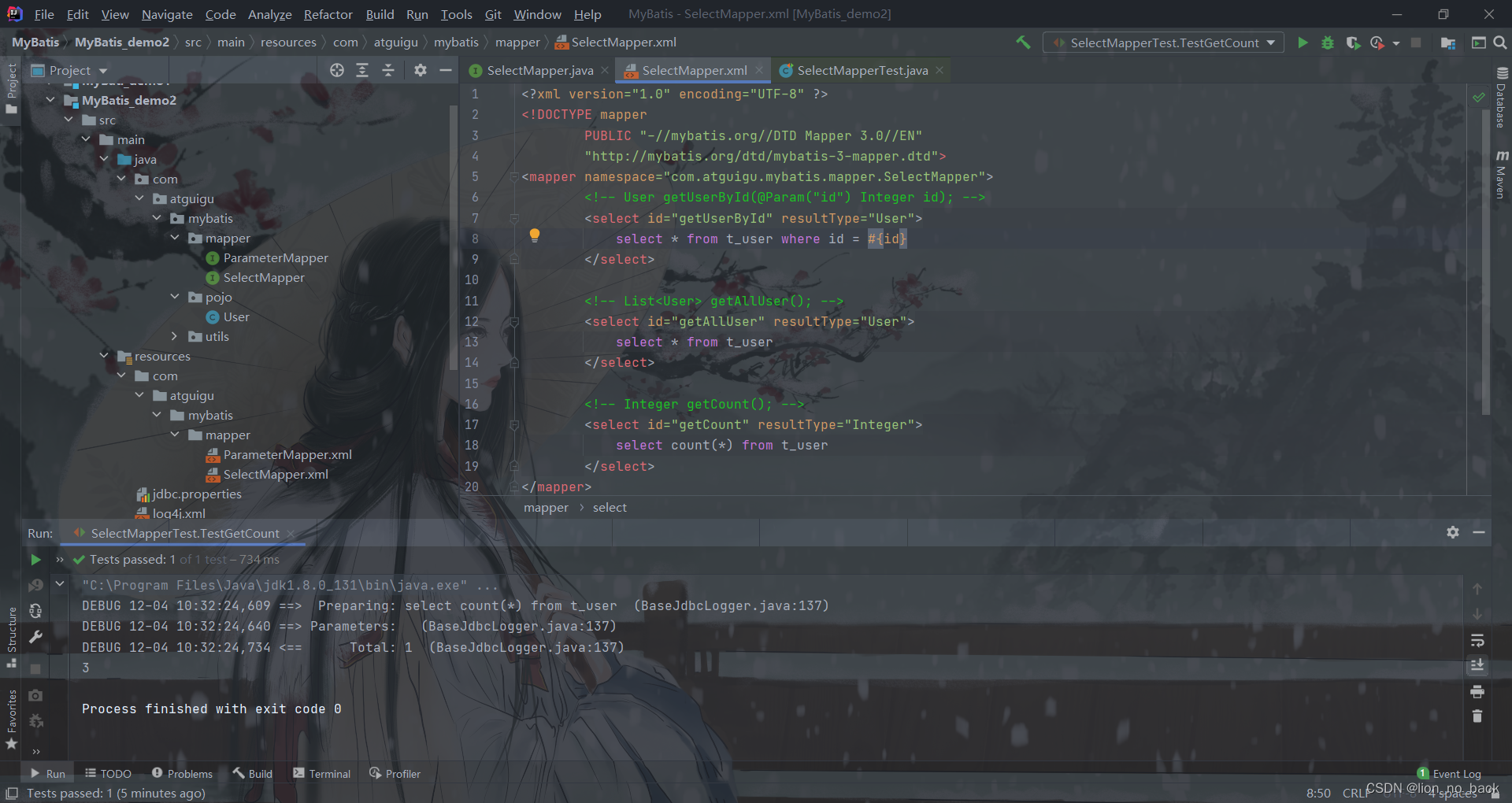The height and width of the screenshot is (803, 1512).
Task: Collapse the pojo package node
Action: point(175,297)
